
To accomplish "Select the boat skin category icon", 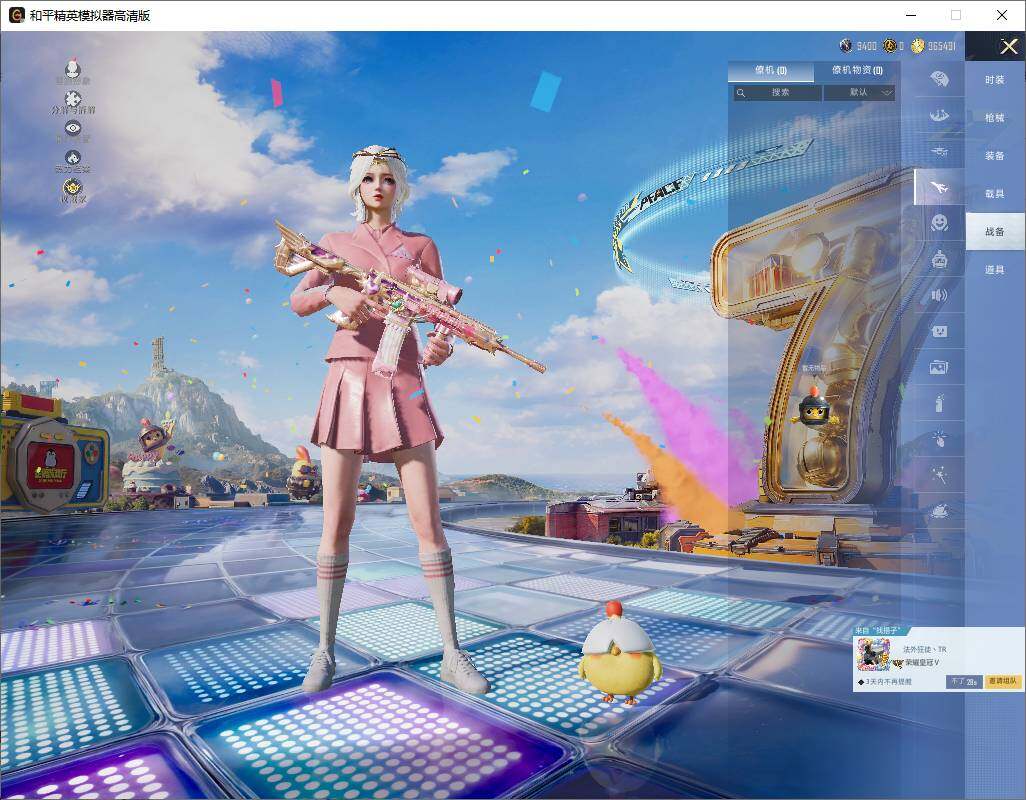I will point(939,115).
